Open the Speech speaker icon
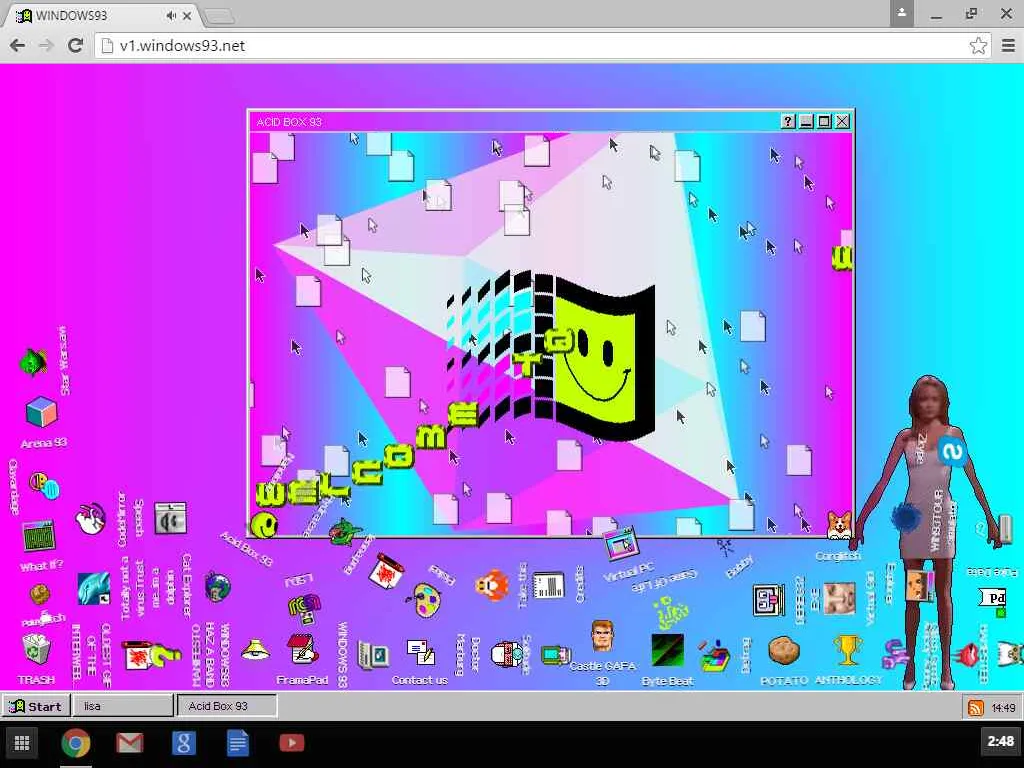Image resolution: width=1024 pixels, height=768 pixels. click(170, 519)
